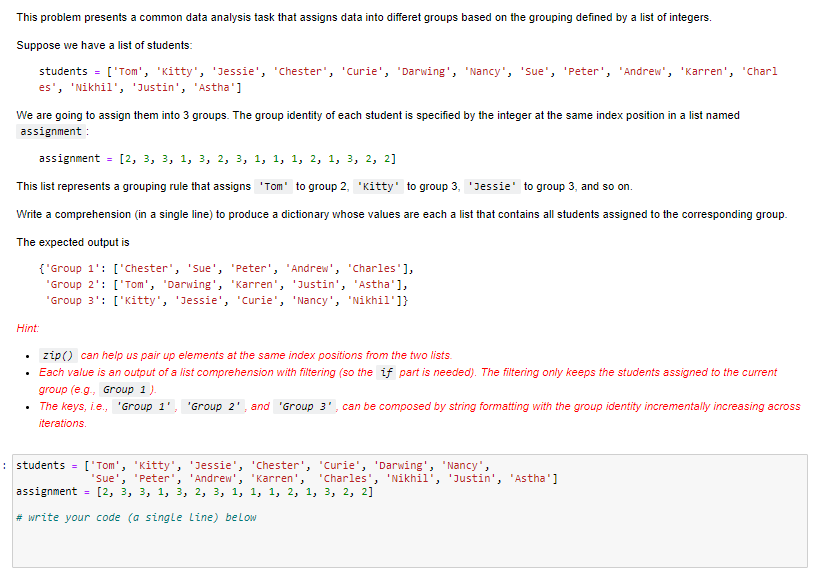Click the 'if' inline code in the hints
This screenshot has height=582, width=821.
386,372
